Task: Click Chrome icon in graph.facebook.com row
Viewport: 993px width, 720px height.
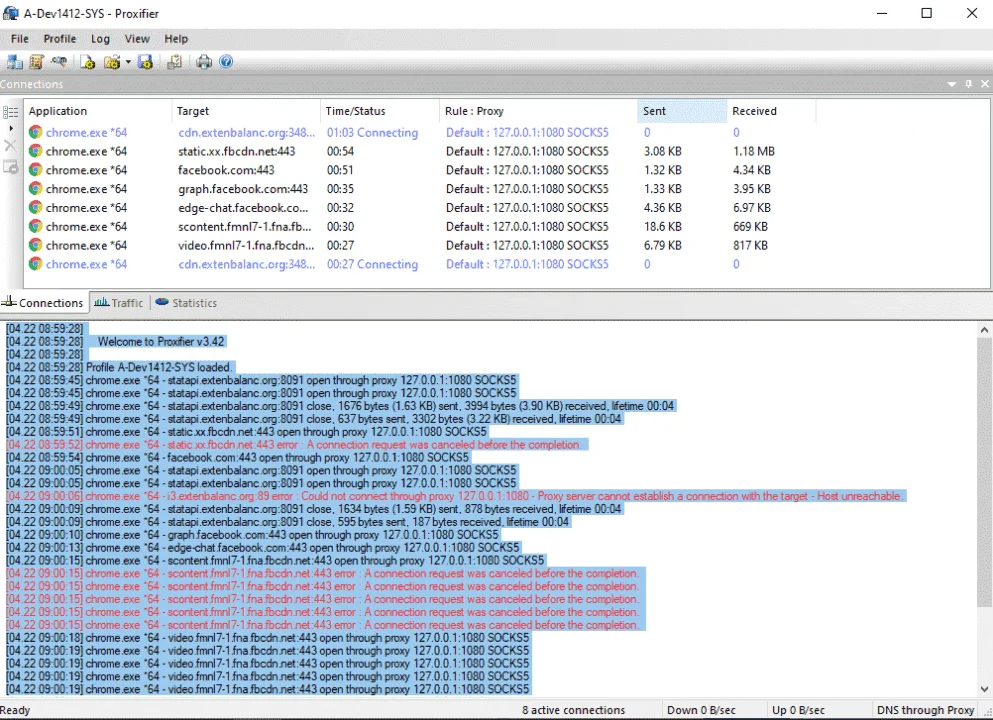Action: point(35,189)
